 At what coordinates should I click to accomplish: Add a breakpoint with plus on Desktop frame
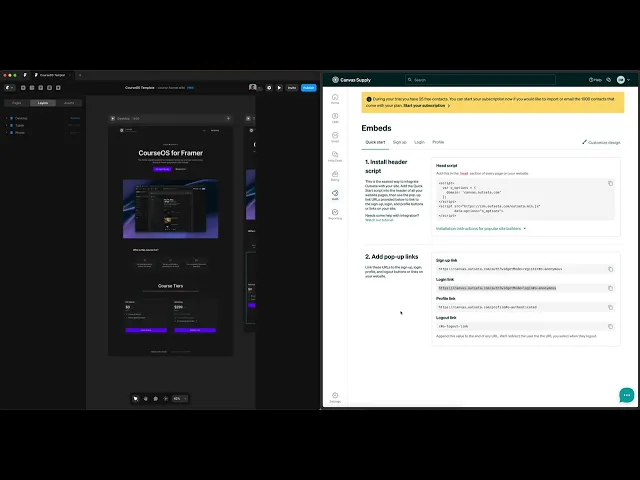coord(228,118)
